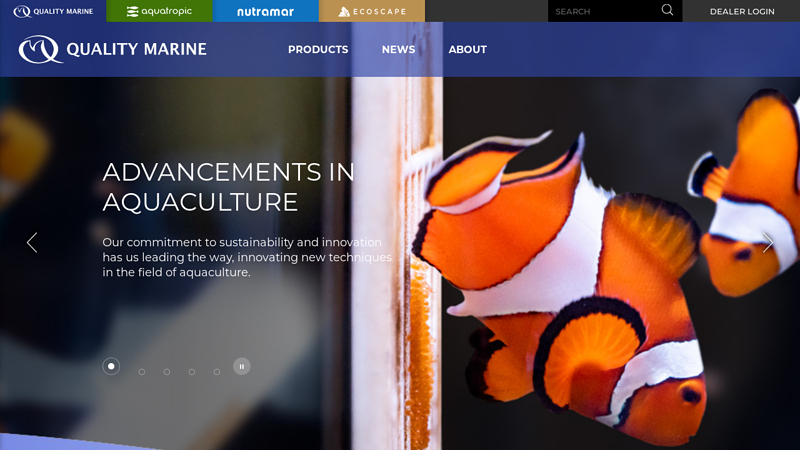
Task: Select the second carousel slide dot
Action: [142, 372]
